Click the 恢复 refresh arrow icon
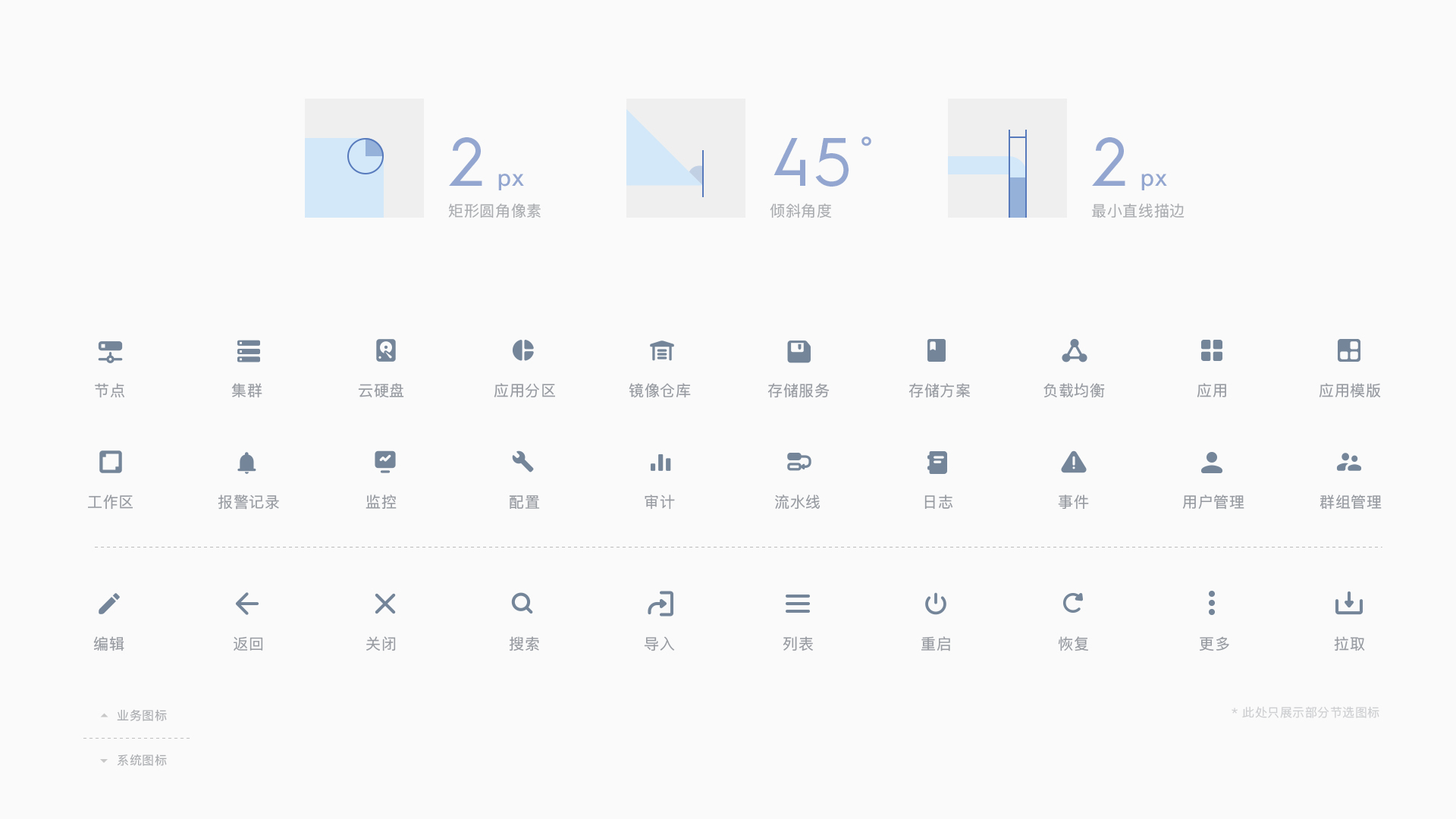The width and height of the screenshot is (1456, 819). (x=1073, y=603)
